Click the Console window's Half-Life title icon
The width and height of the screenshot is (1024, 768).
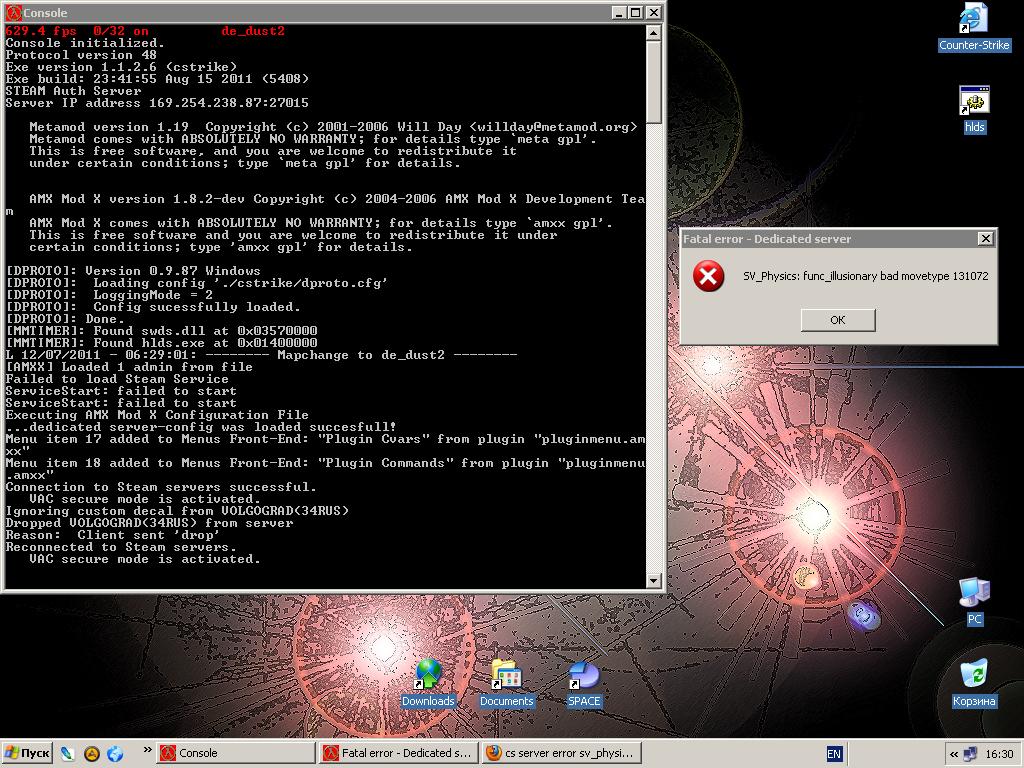point(13,12)
